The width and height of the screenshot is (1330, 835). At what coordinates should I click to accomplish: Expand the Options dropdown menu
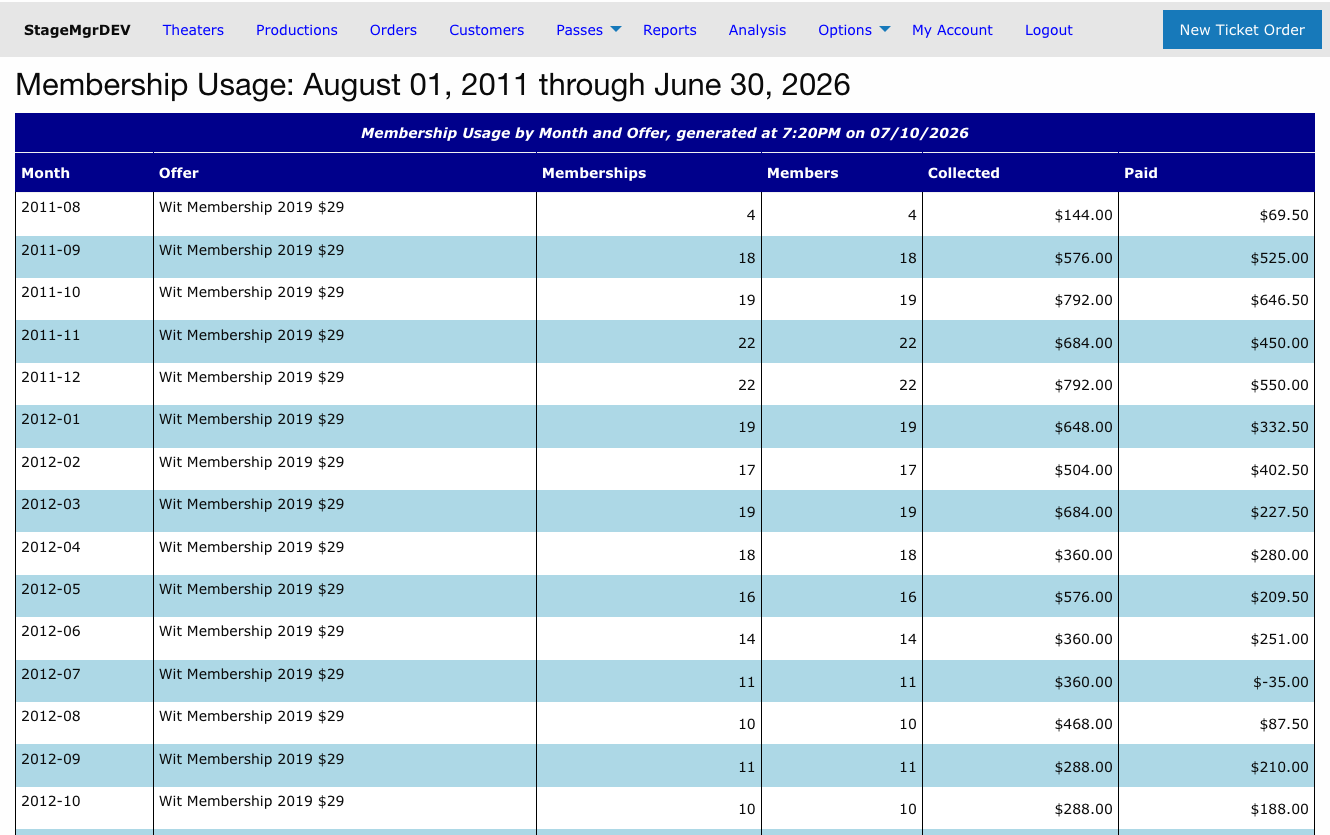[854, 30]
